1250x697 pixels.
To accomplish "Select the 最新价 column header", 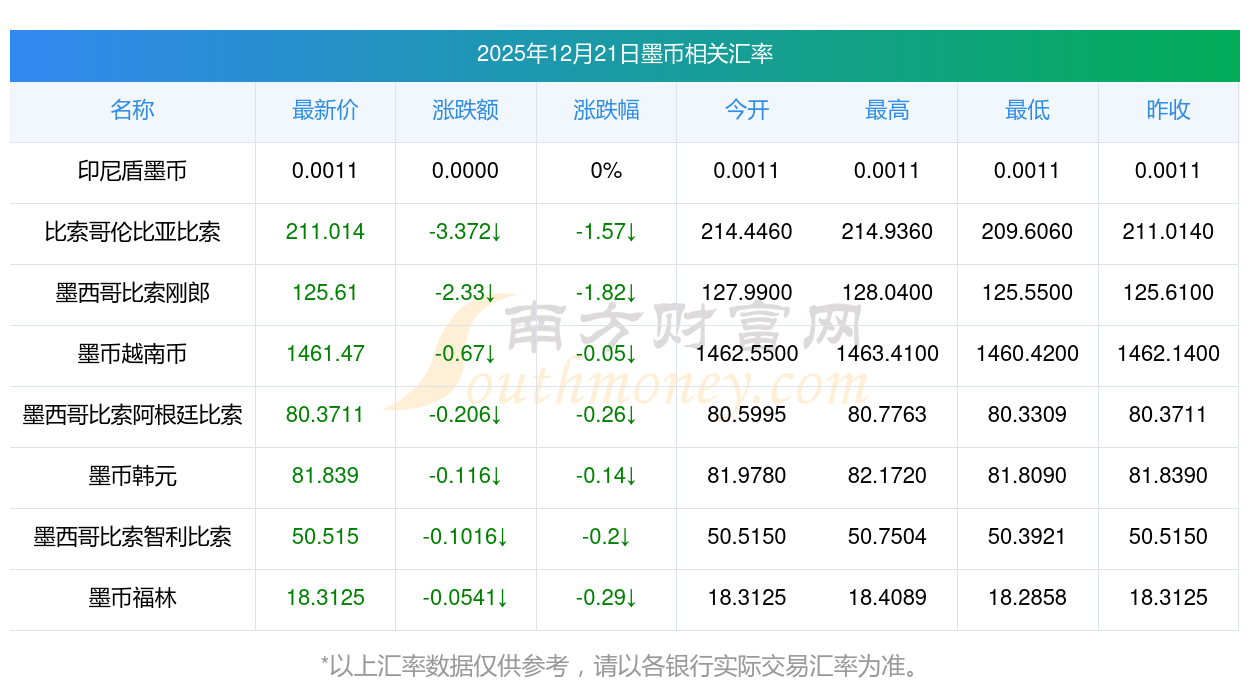I will point(325,110).
